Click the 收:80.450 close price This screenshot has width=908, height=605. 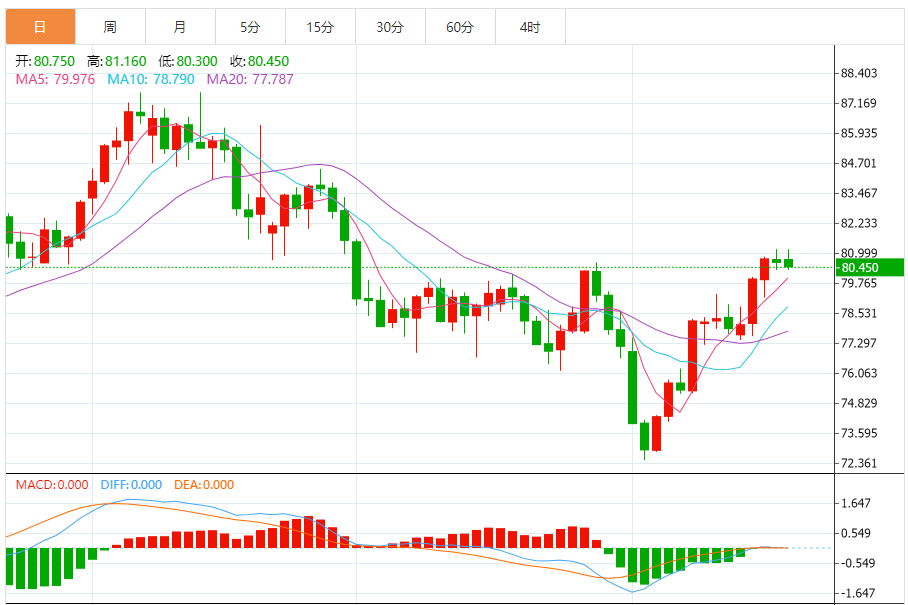click(259, 61)
